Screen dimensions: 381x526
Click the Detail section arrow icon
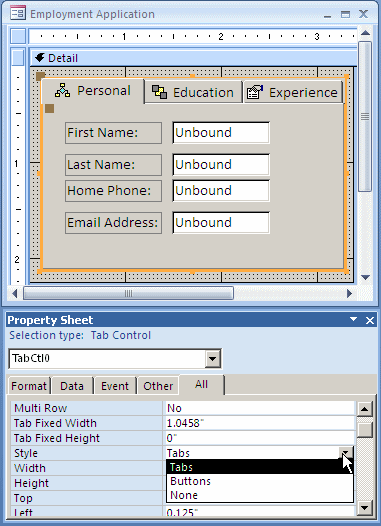click(x=40, y=58)
